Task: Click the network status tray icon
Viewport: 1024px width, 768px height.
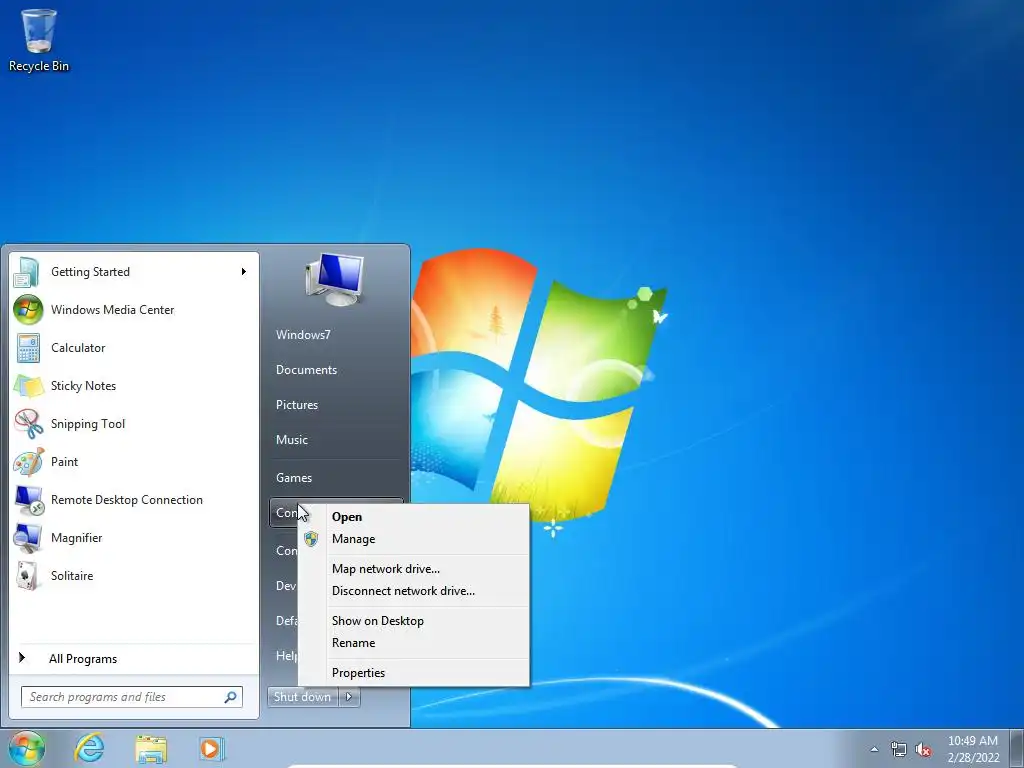Action: click(x=899, y=749)
